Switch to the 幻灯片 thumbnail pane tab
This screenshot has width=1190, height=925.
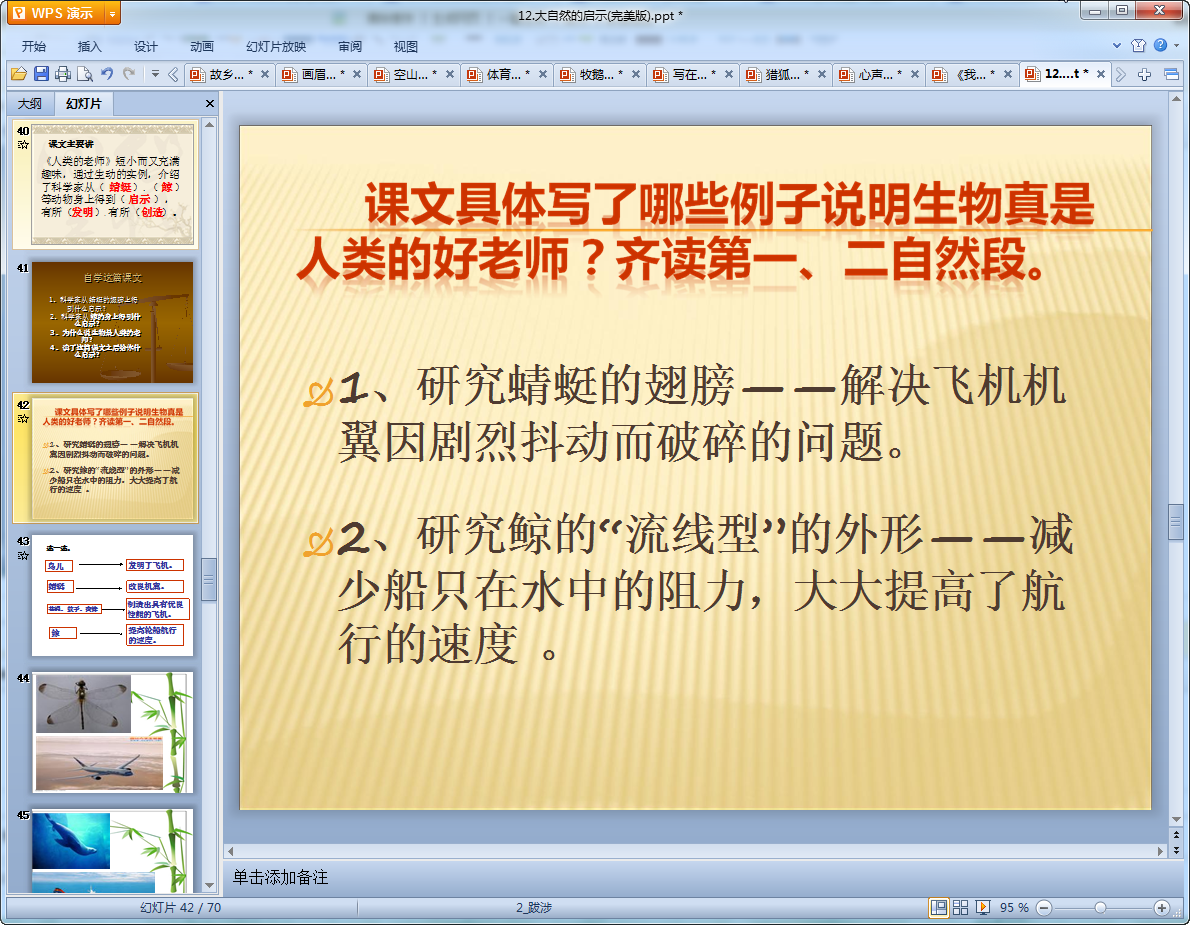83,103
